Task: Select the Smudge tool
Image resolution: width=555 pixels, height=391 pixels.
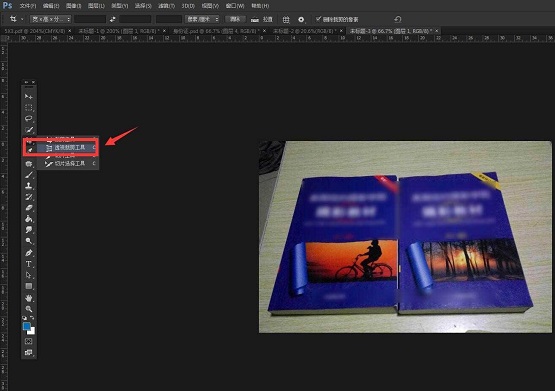Action: (x=29, y=230)
